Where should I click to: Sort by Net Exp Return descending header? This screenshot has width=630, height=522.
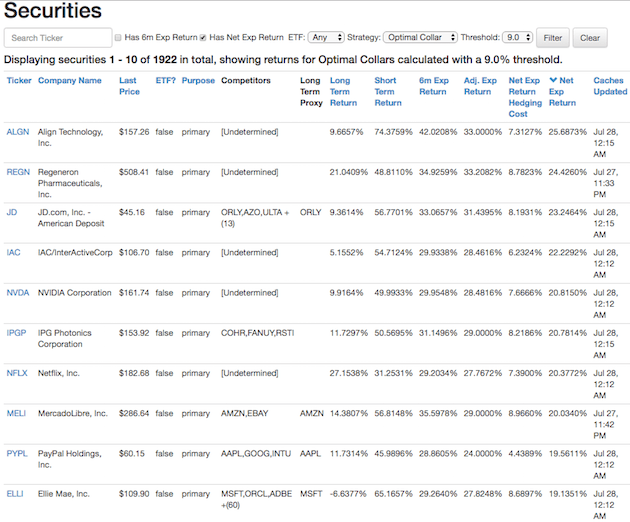562,91
